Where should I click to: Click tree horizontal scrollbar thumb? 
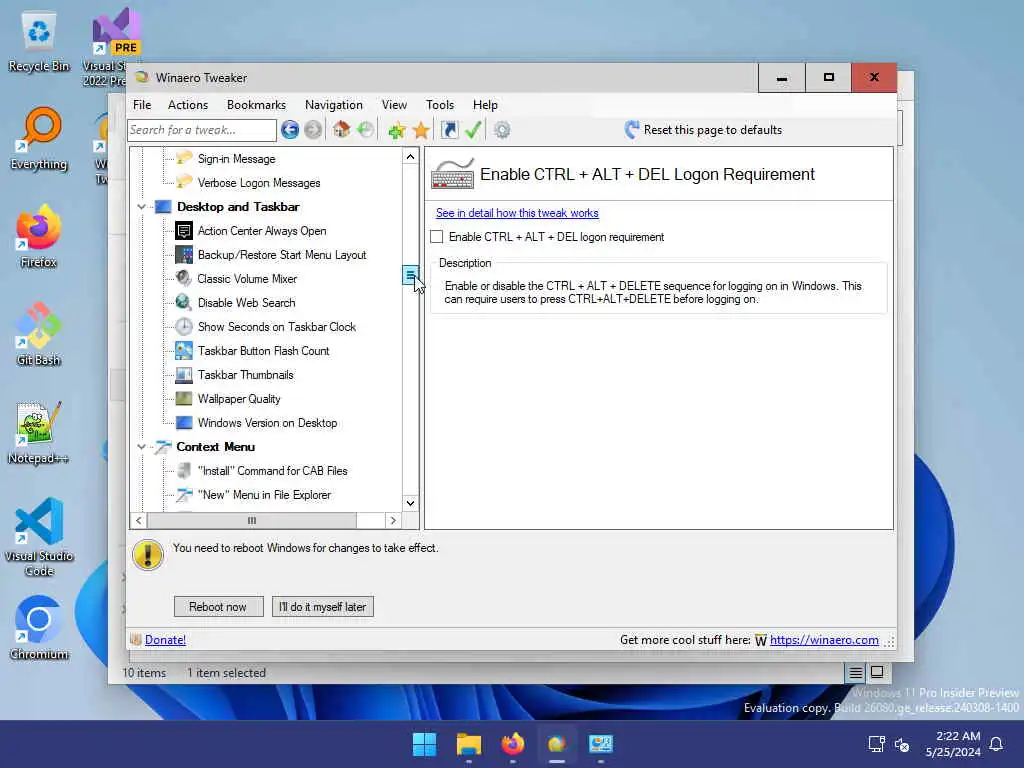(252, 520)
